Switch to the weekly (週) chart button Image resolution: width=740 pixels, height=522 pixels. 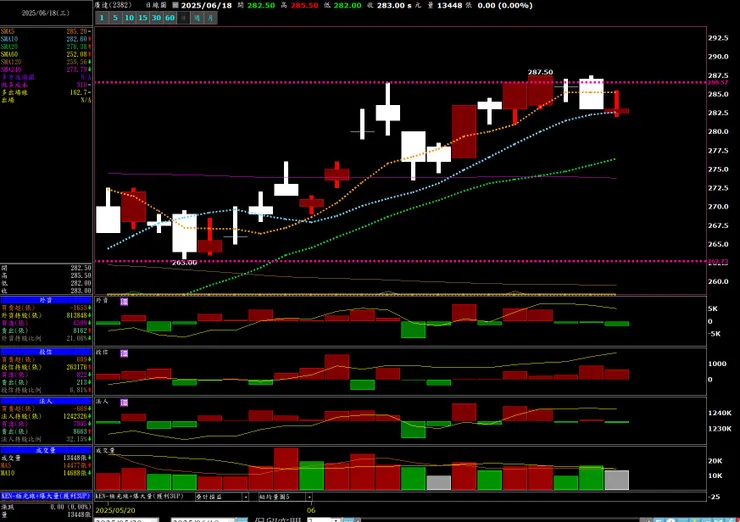[x=197, y=18]
